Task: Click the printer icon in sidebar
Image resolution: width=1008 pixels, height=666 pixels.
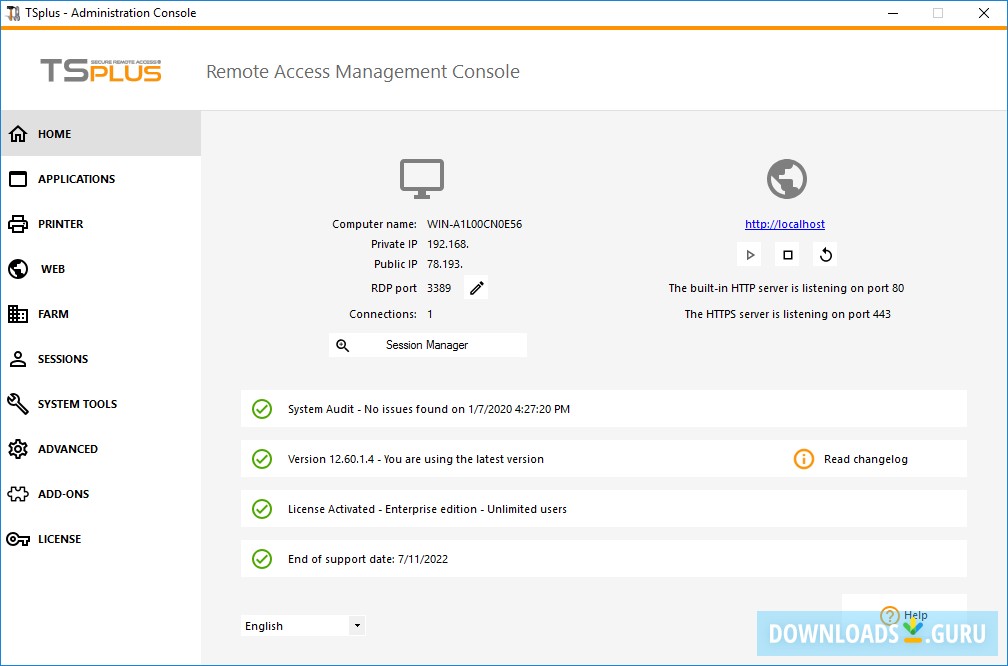Action: point(18,224)
